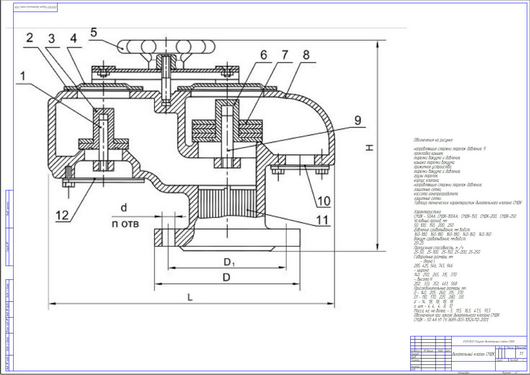Screen dimensions: 530x375
Task: Click the technical specifications text block
Action: (x=465, y=230)
